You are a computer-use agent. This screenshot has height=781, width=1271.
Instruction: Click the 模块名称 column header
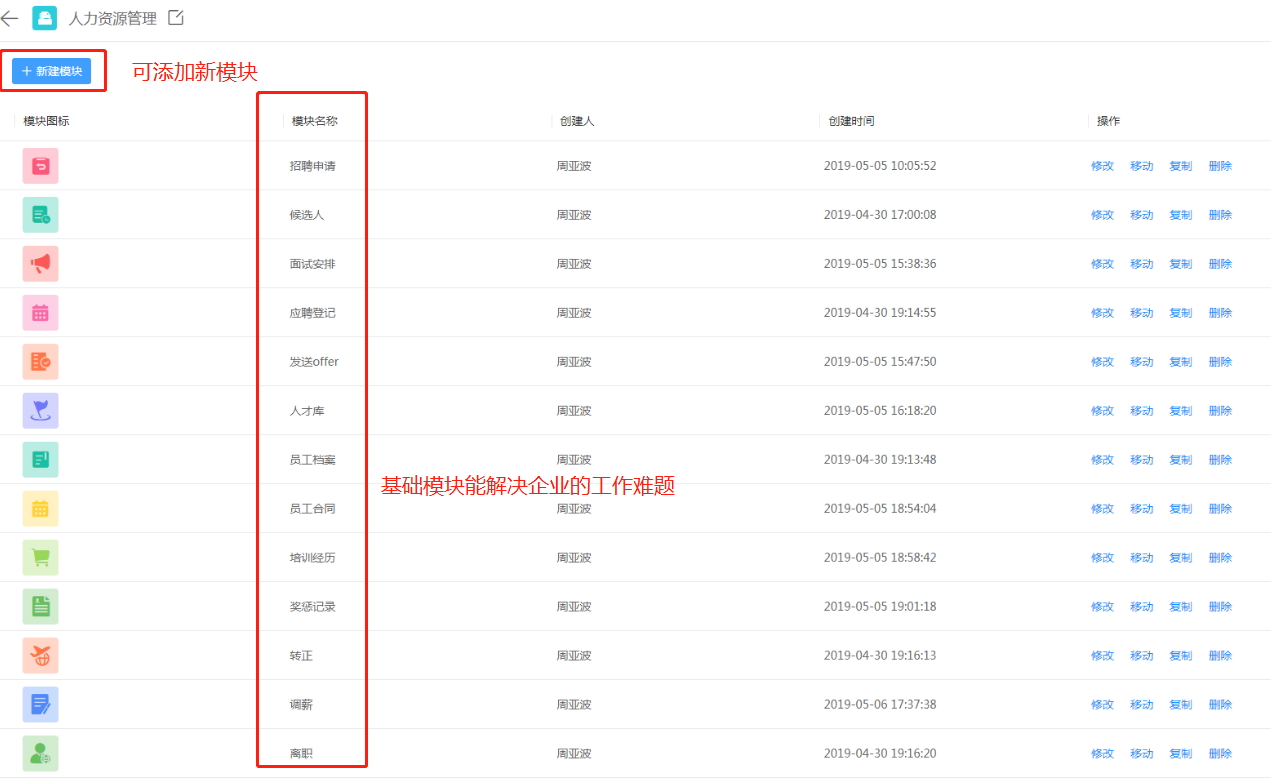point(314,121)
